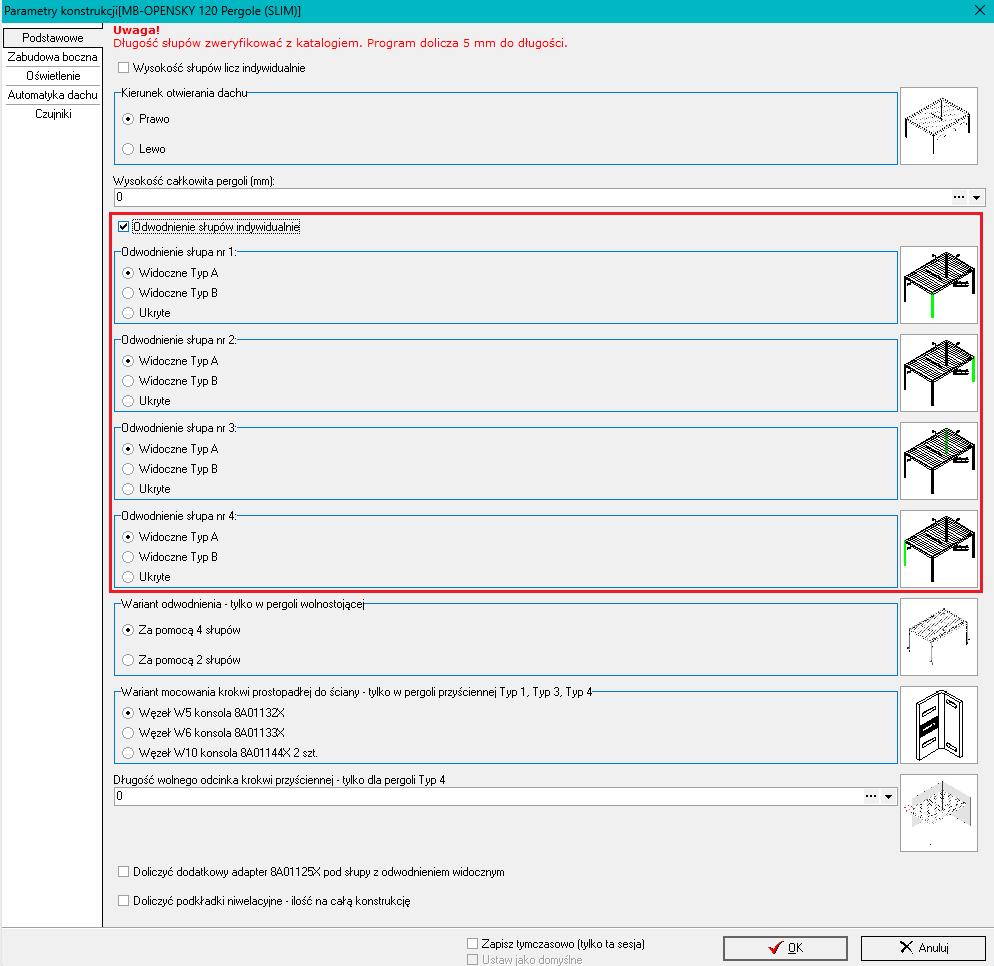Click the post 1 drainage preview image
Viewport: 994px width, 966px height.
[938, 285]
